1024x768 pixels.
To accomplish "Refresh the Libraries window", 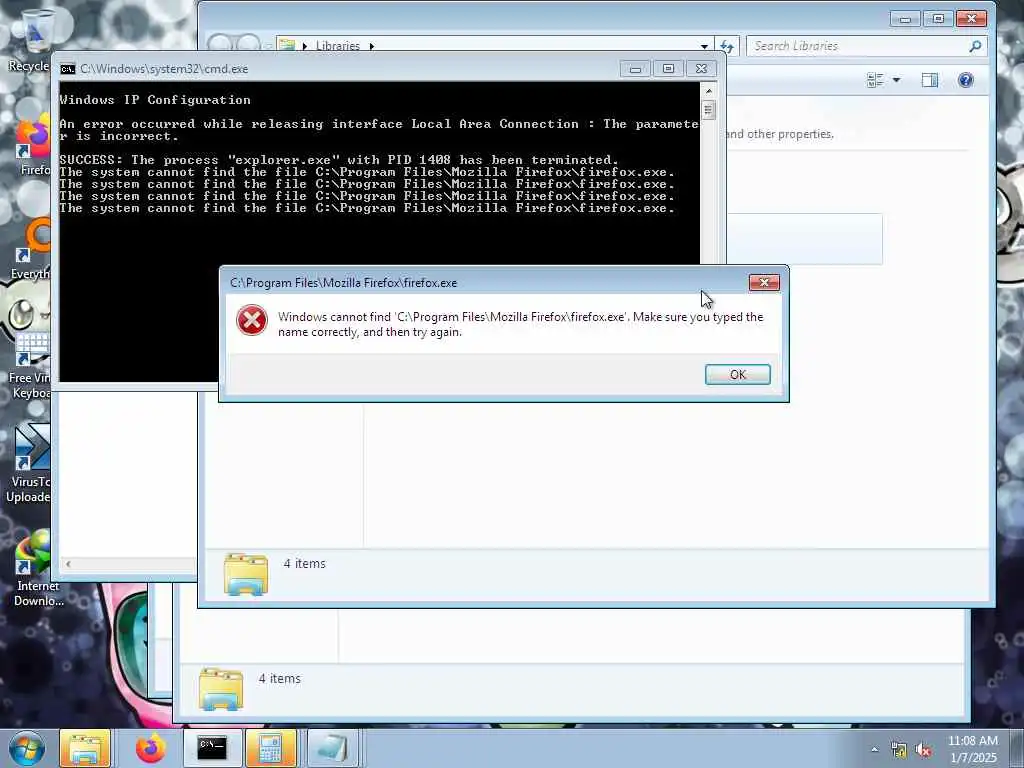I will point(727,46).
